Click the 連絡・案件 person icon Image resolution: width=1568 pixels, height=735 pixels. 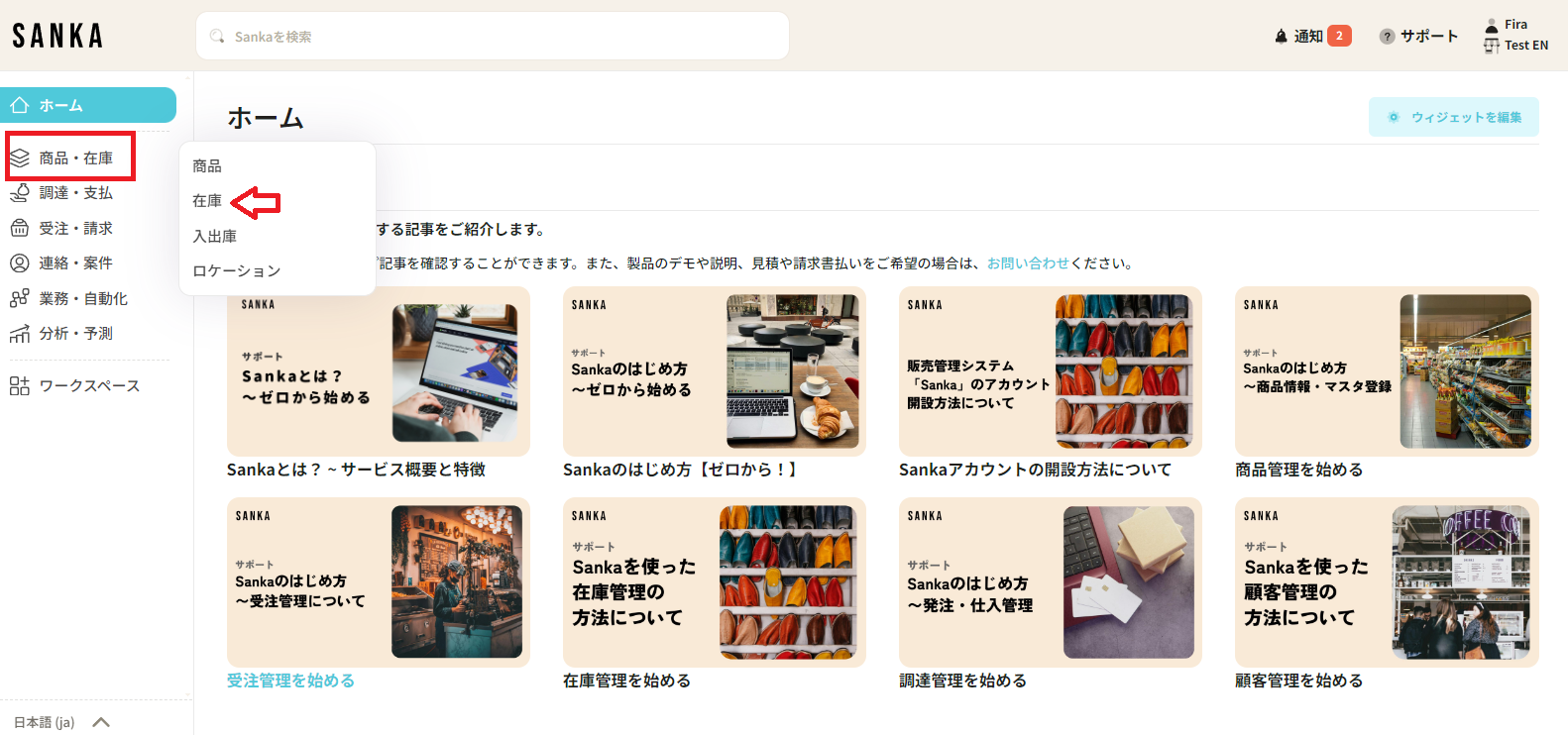click(x=20, y=263)
